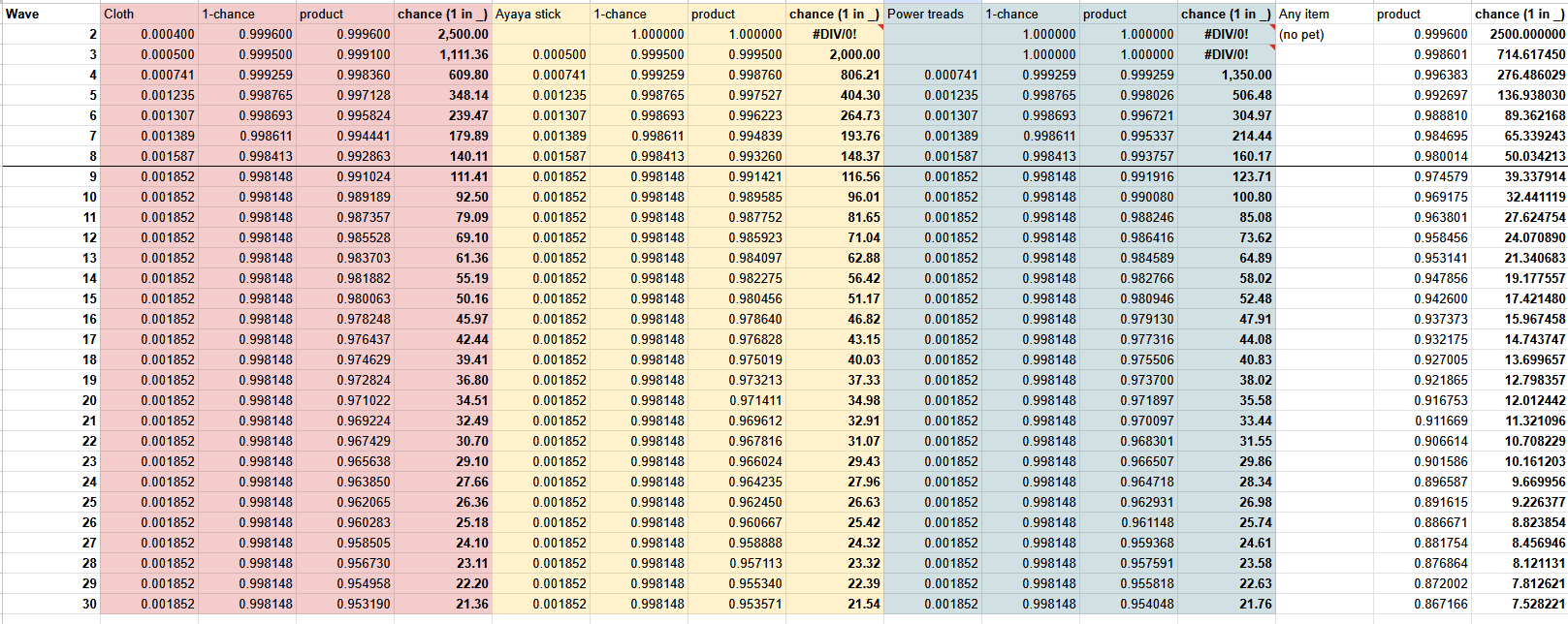The image size is (1568, 624).
Task: Select Cloth chance cell "2,500.00"
Action: [x=443, y=34]
